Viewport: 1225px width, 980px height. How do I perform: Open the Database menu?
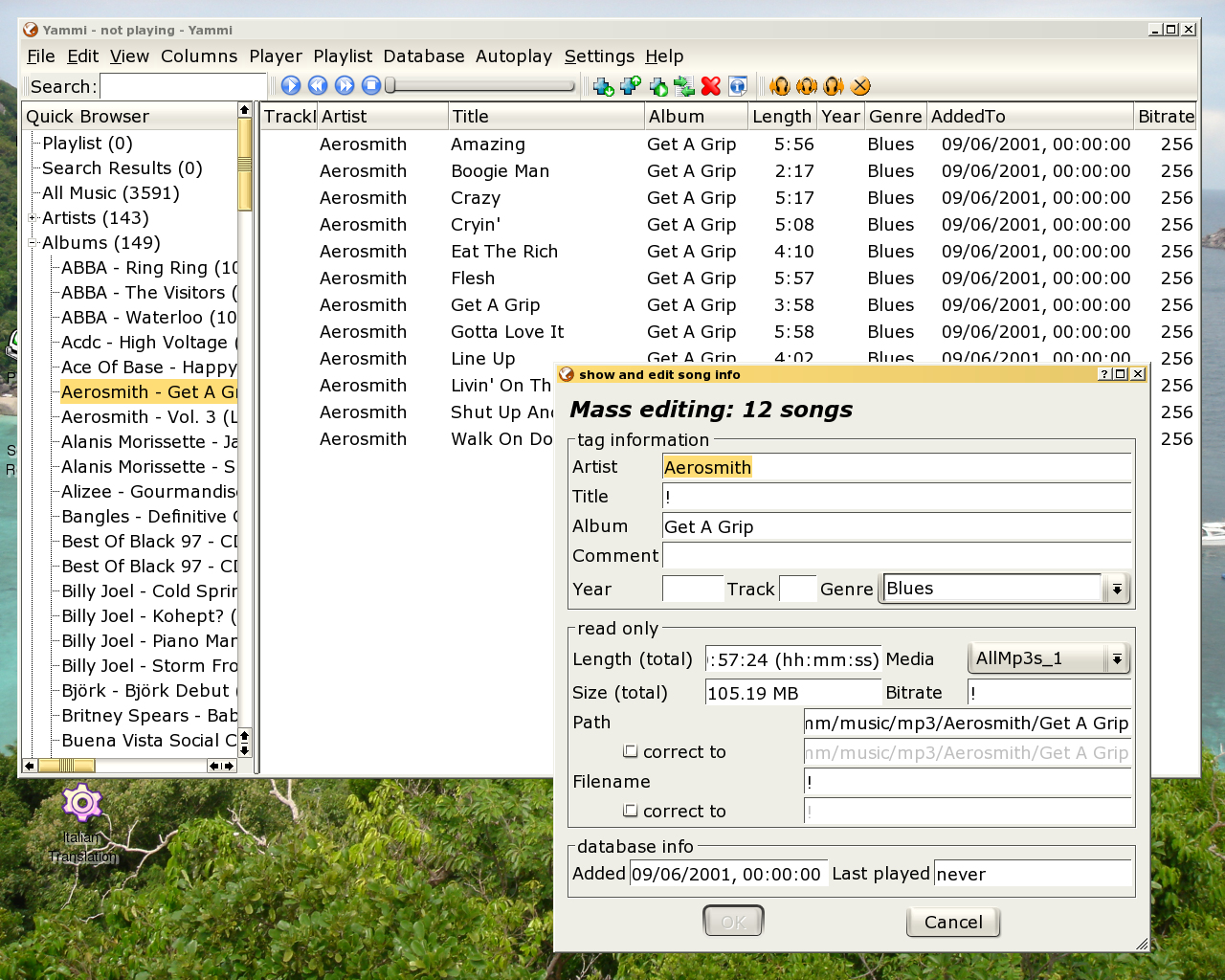tap(424, 56)
